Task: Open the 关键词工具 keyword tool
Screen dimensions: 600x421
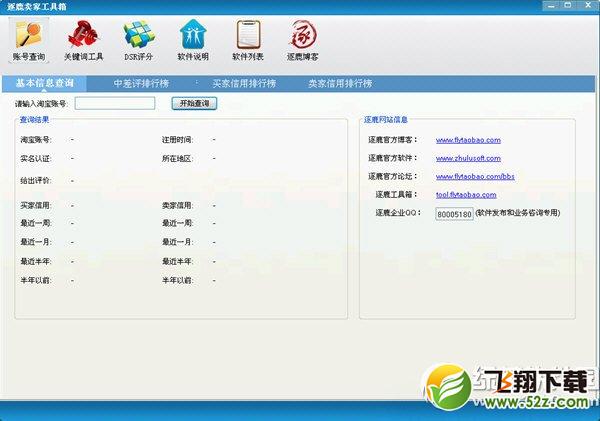Action: (83, 41)
